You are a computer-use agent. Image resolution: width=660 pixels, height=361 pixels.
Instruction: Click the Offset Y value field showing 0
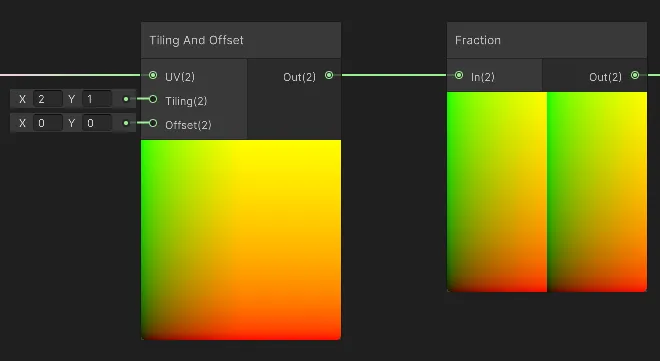click(97, 123)
